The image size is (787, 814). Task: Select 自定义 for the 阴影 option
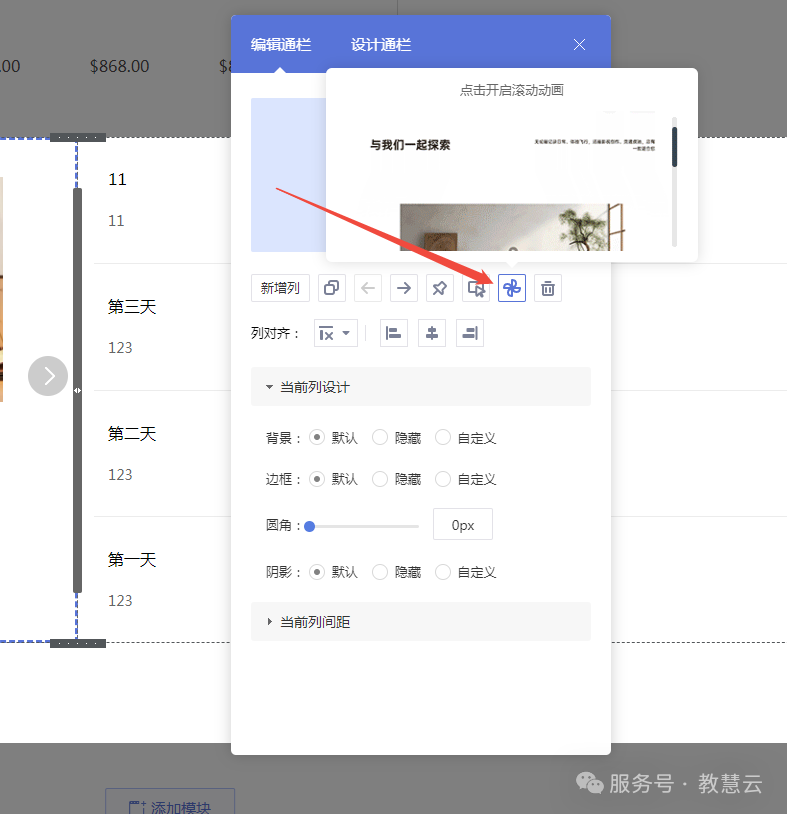pyautogui.click(x=443, y=572)
